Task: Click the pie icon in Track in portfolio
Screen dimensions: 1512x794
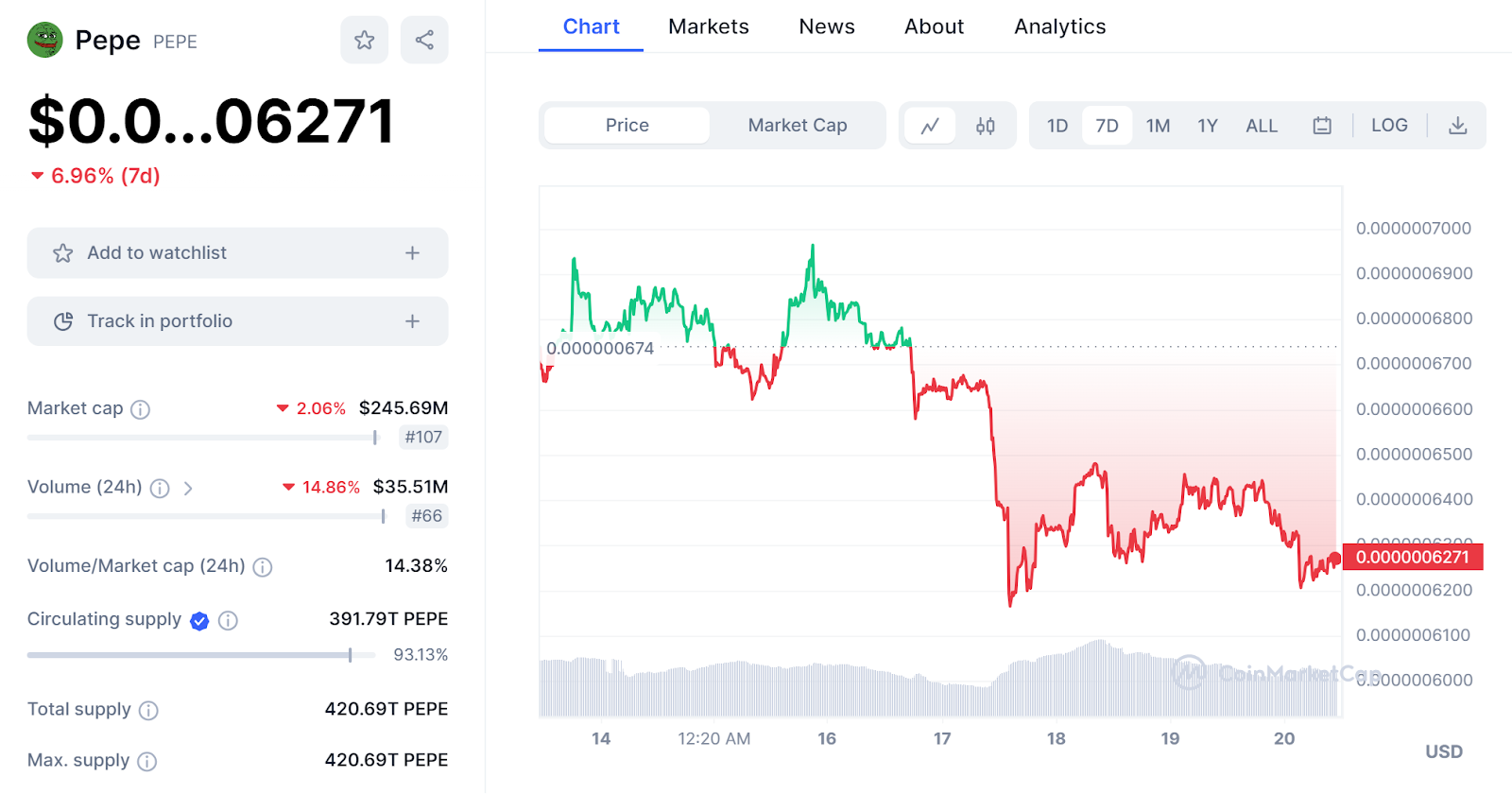Action: [x=63, y=321]
